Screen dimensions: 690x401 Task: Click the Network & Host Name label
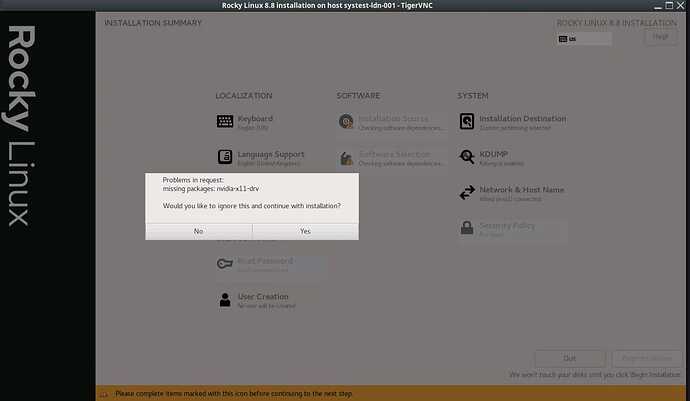522,190
